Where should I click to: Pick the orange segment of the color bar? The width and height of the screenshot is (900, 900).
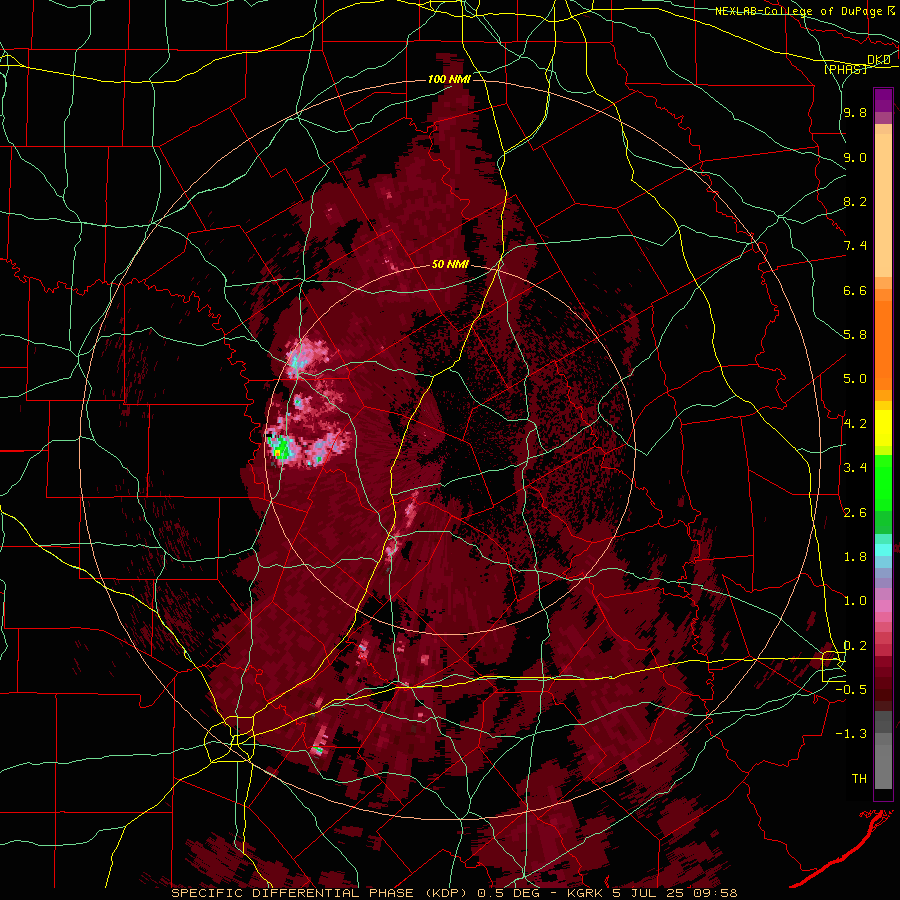click(883, 344)
